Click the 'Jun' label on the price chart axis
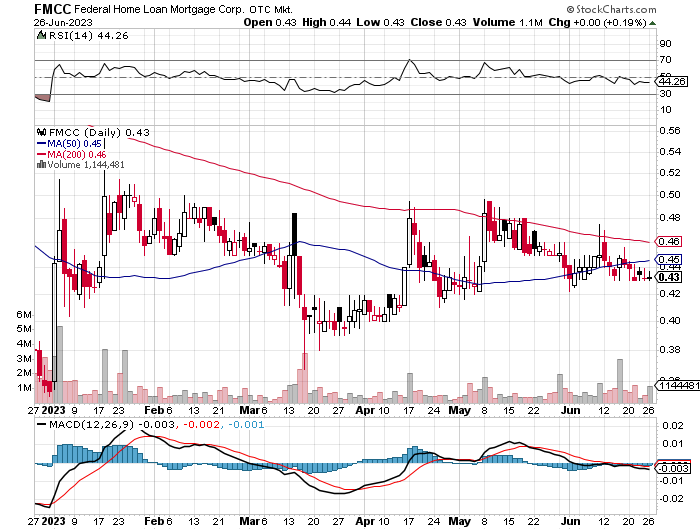700x530 pixels. (570, 410)
